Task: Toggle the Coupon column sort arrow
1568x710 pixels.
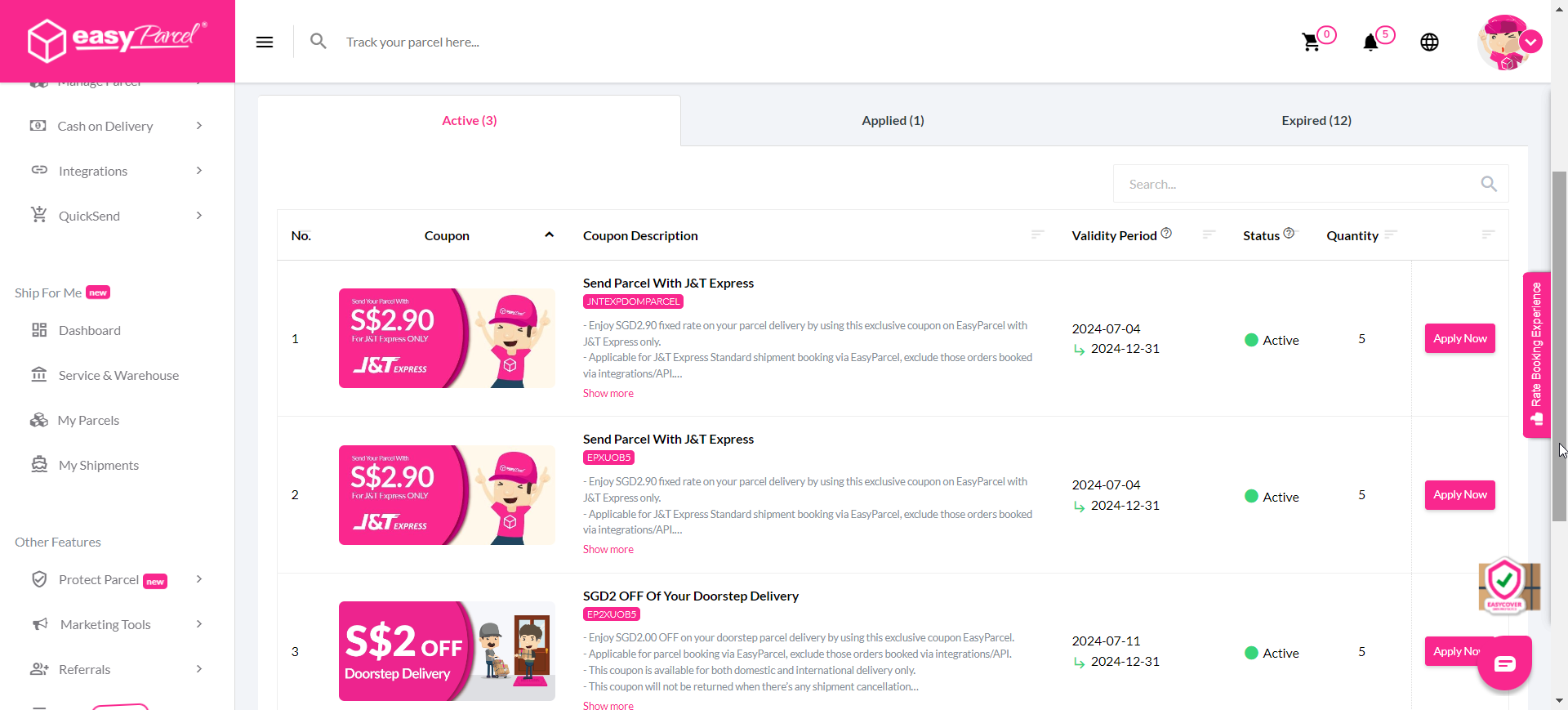Action: tap(550, 234)
